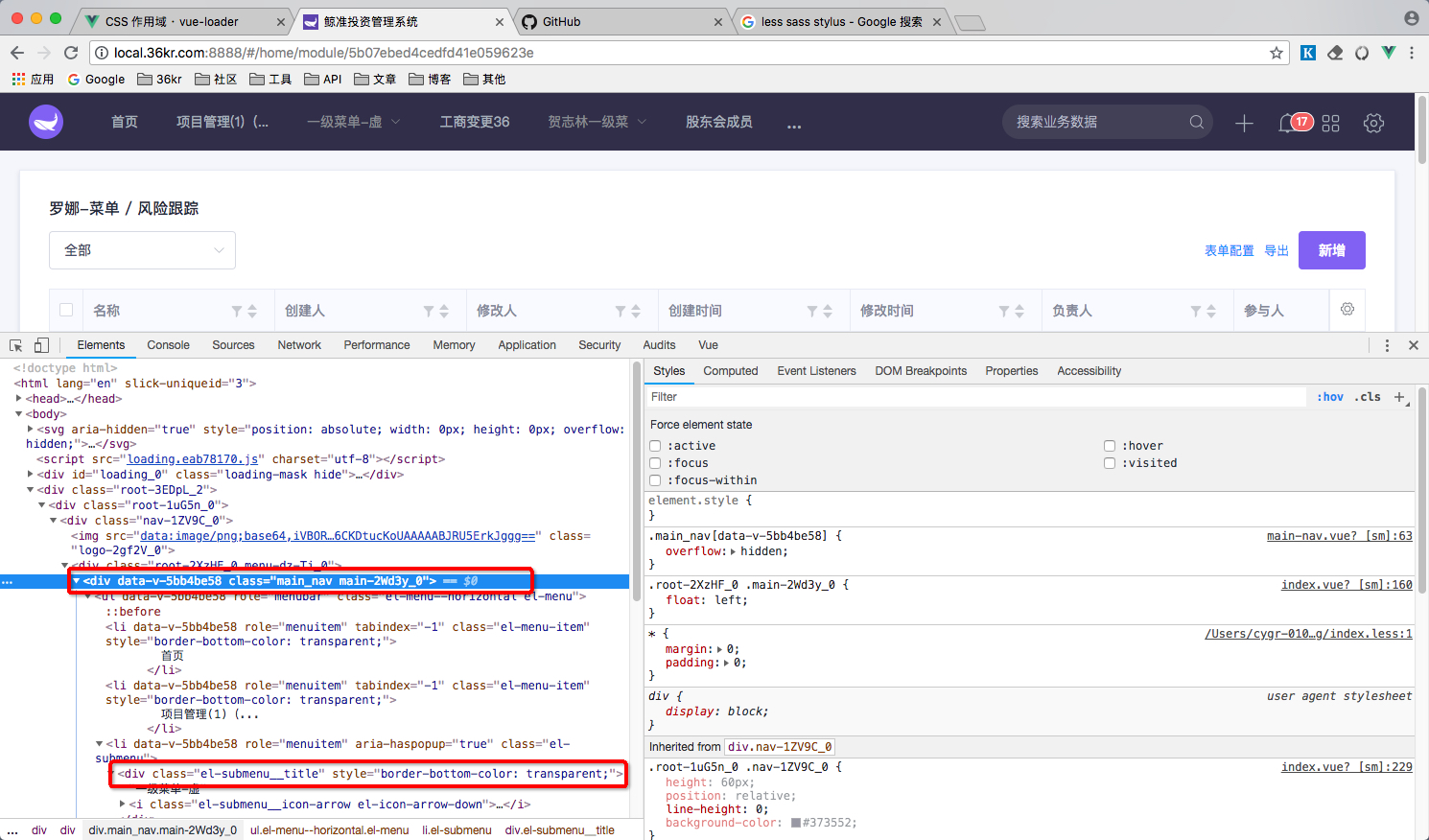Expand the div#loading_0 node

point(31,475)
